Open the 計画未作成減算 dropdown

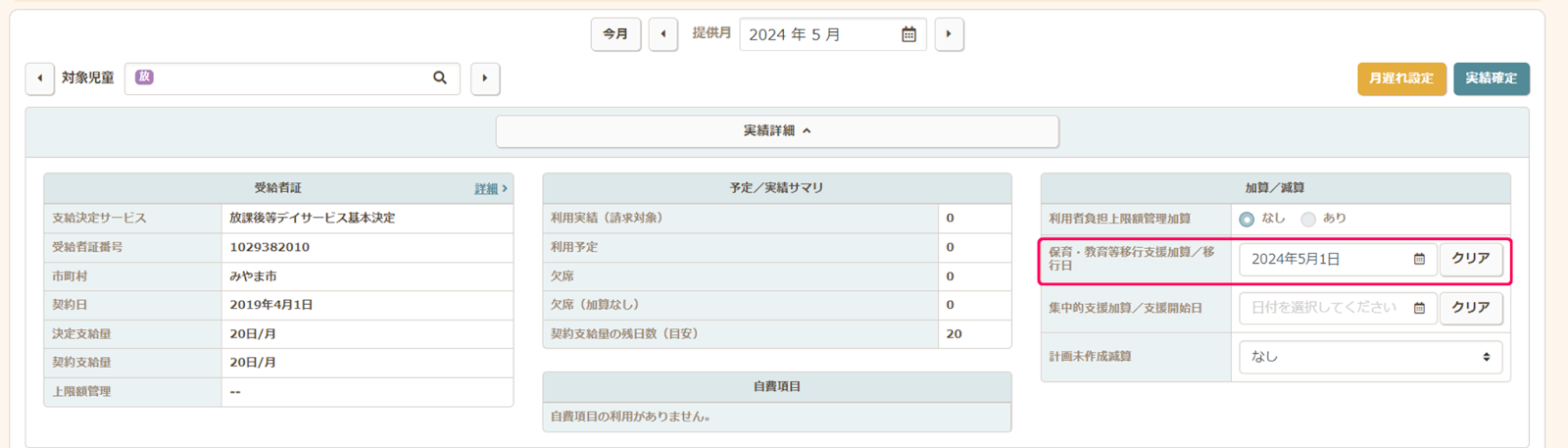1370,357
